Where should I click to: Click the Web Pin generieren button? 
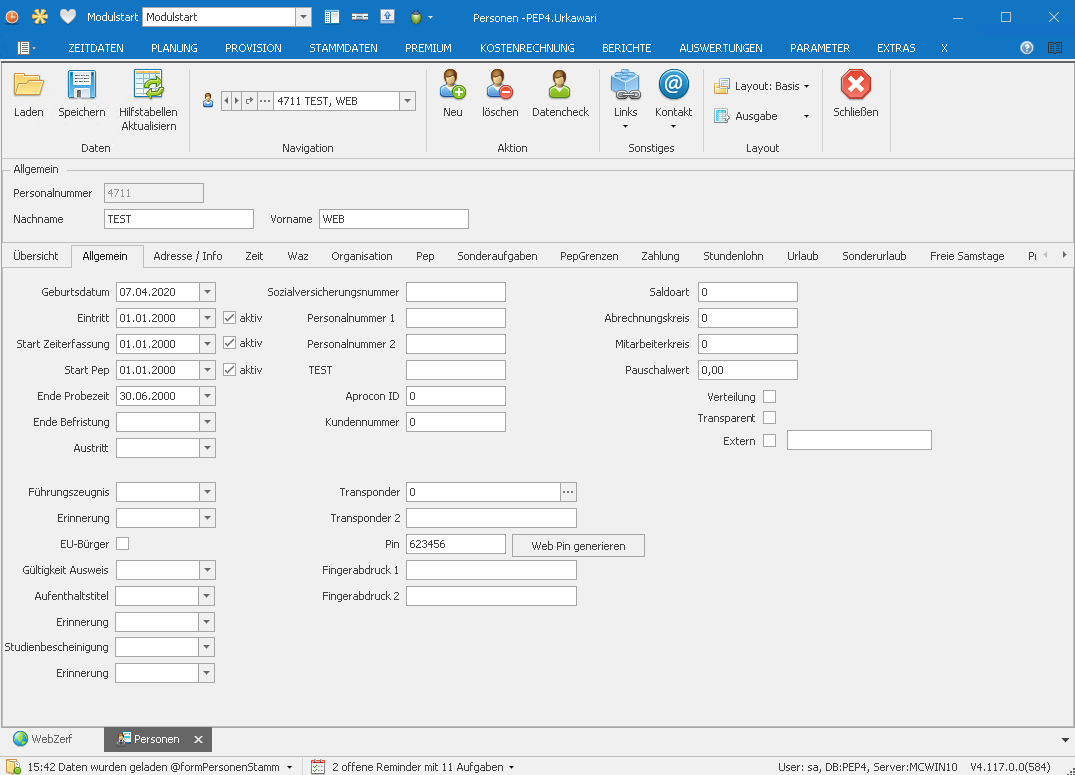[x=578, y=546]
